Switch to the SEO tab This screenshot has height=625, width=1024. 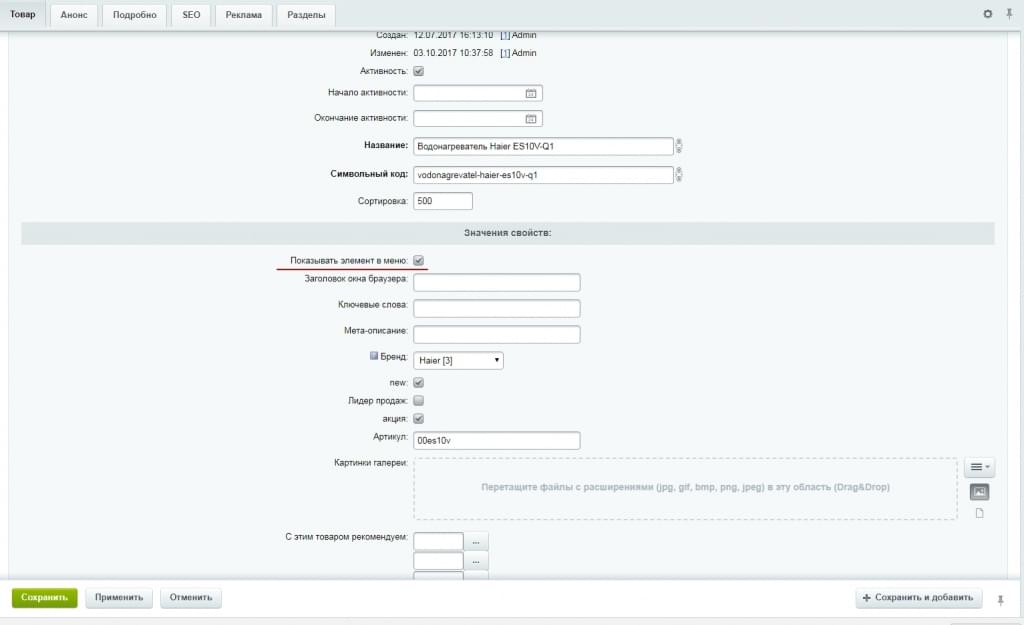click(191, 15)
